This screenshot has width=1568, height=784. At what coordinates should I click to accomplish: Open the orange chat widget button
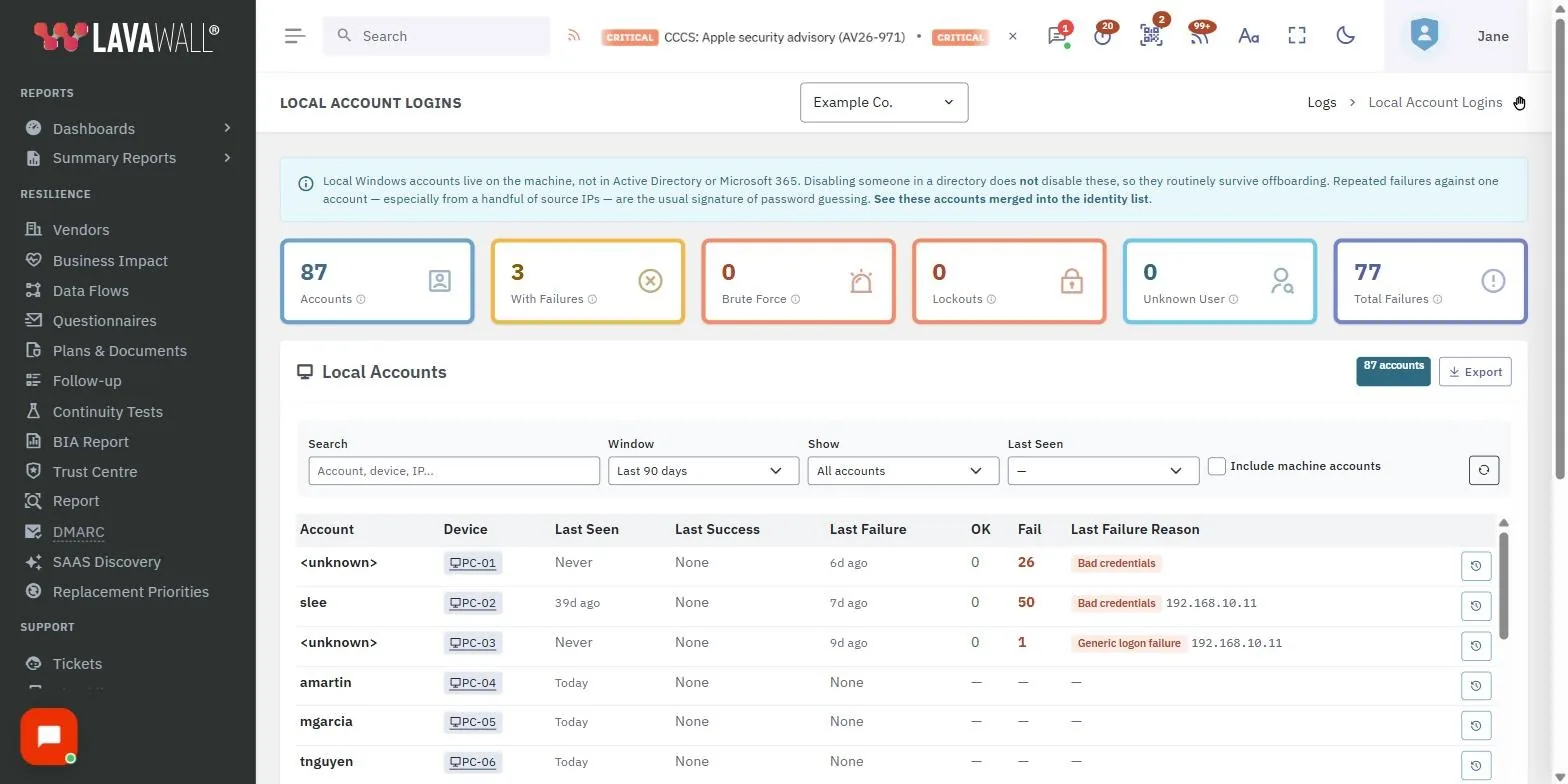coord(49,737)
